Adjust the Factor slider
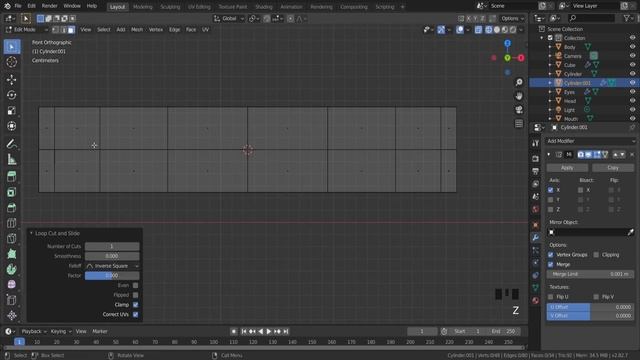This screenshot has width=640, height=360. [112, 276]
